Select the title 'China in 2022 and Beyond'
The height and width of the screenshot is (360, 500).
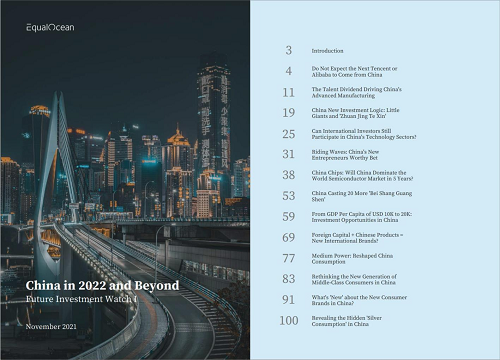[102, 286]
